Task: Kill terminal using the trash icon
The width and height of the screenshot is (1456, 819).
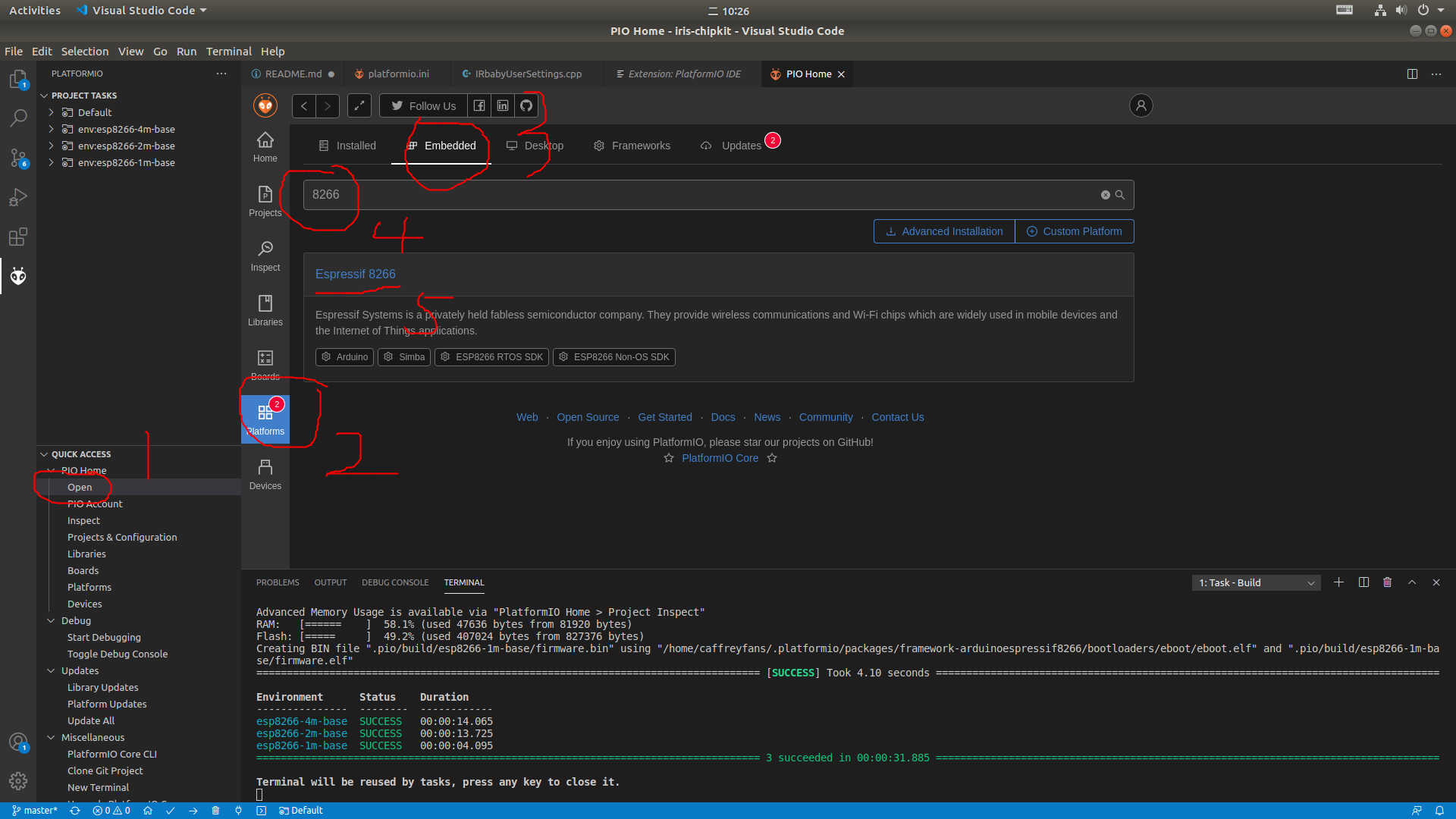Action: click(x=1387, y=582)
